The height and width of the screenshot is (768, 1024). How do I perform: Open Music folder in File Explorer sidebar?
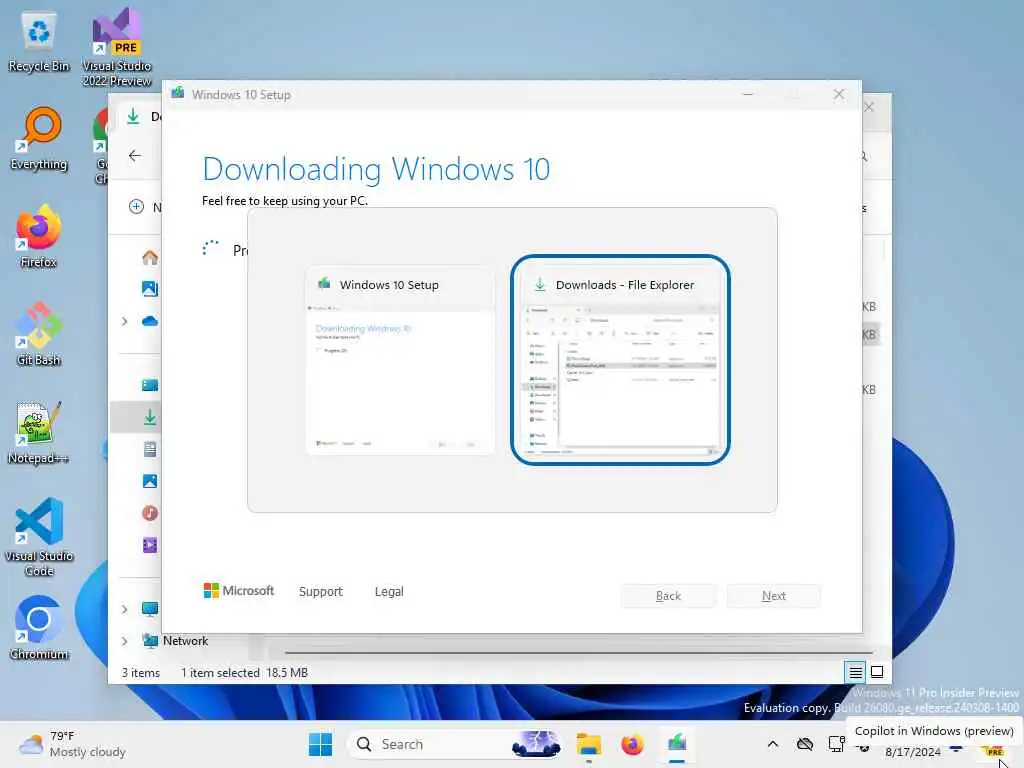pyautogui.click(x=150, y=513)
